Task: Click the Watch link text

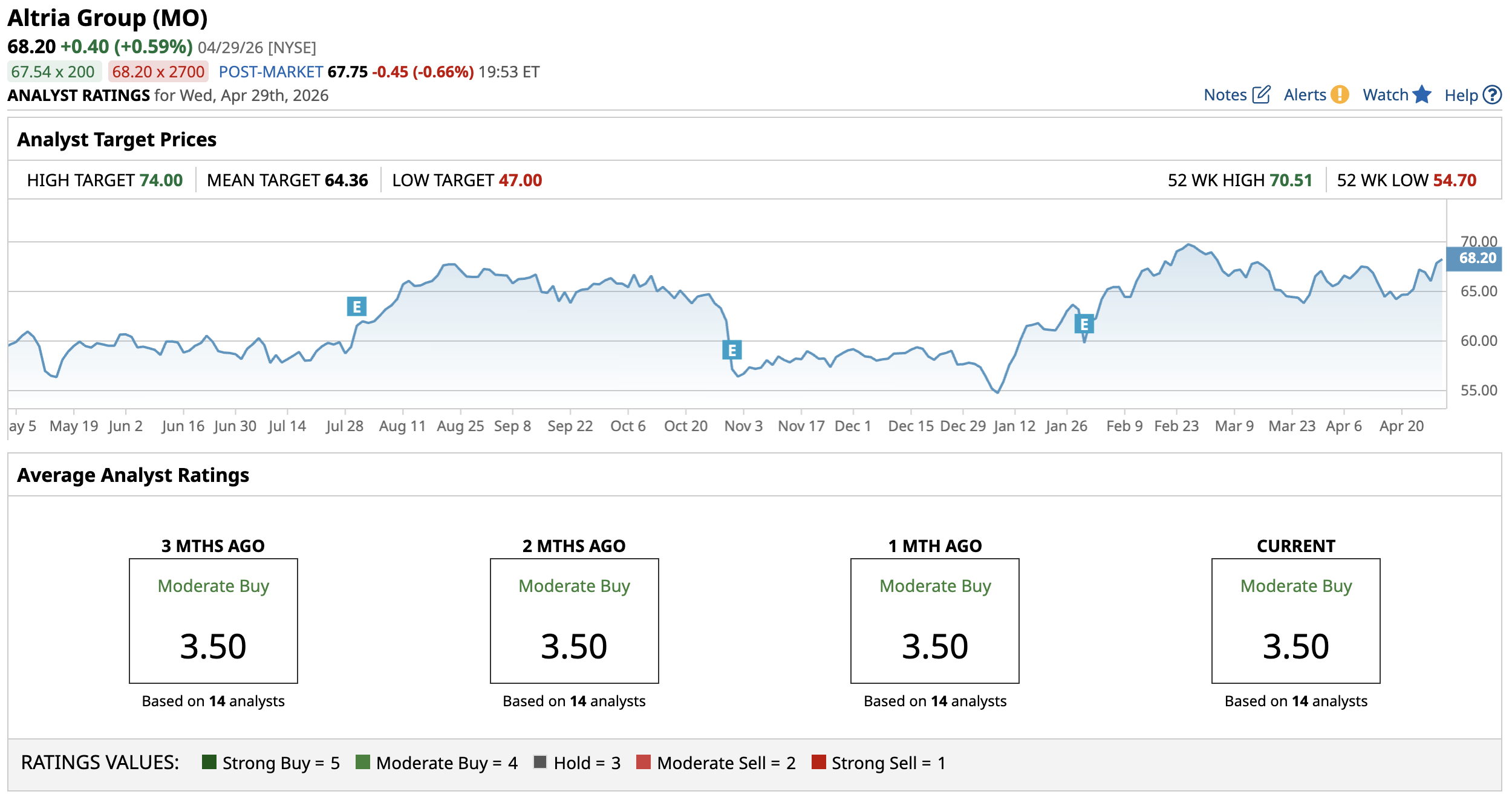Action: tap(1385, 95)
